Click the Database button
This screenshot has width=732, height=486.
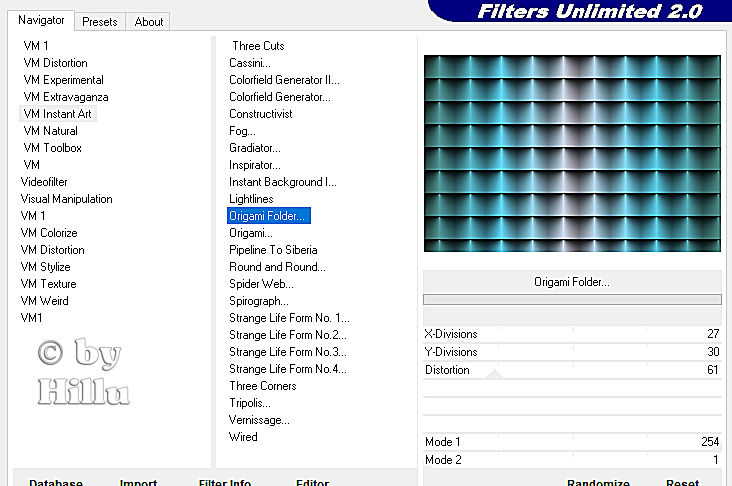tap(56, 481)
